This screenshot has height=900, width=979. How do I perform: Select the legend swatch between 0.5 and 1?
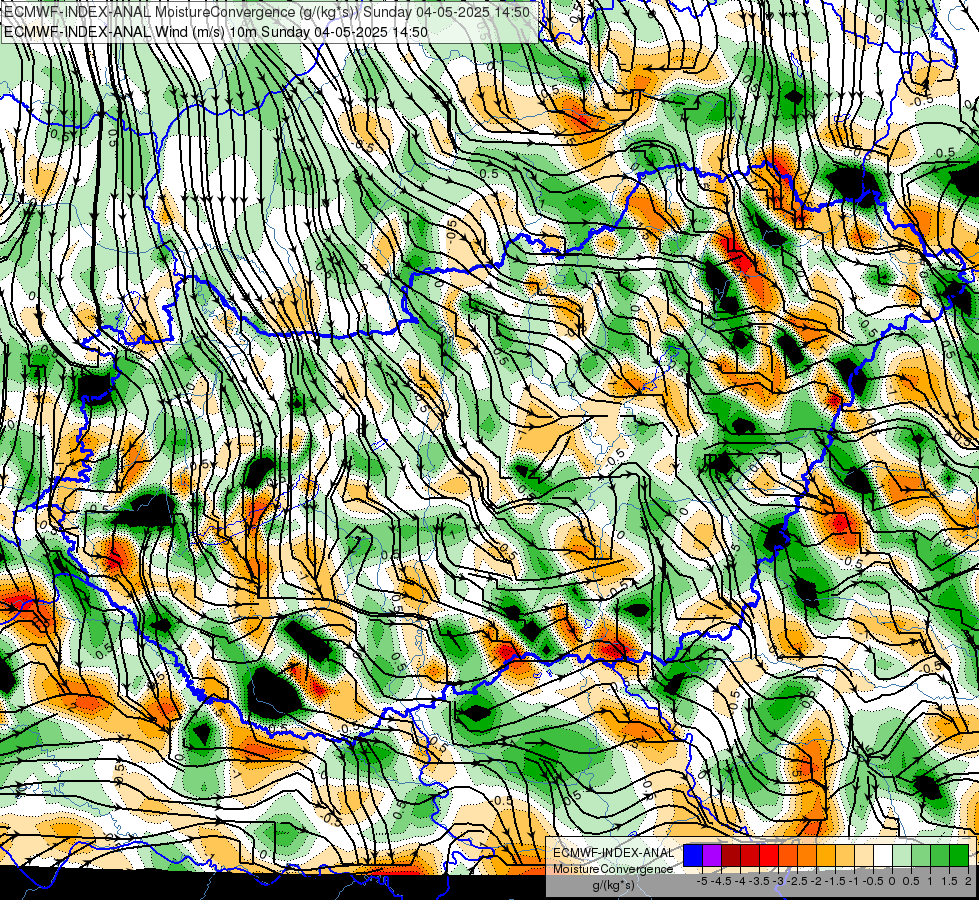tap(921, 855)
